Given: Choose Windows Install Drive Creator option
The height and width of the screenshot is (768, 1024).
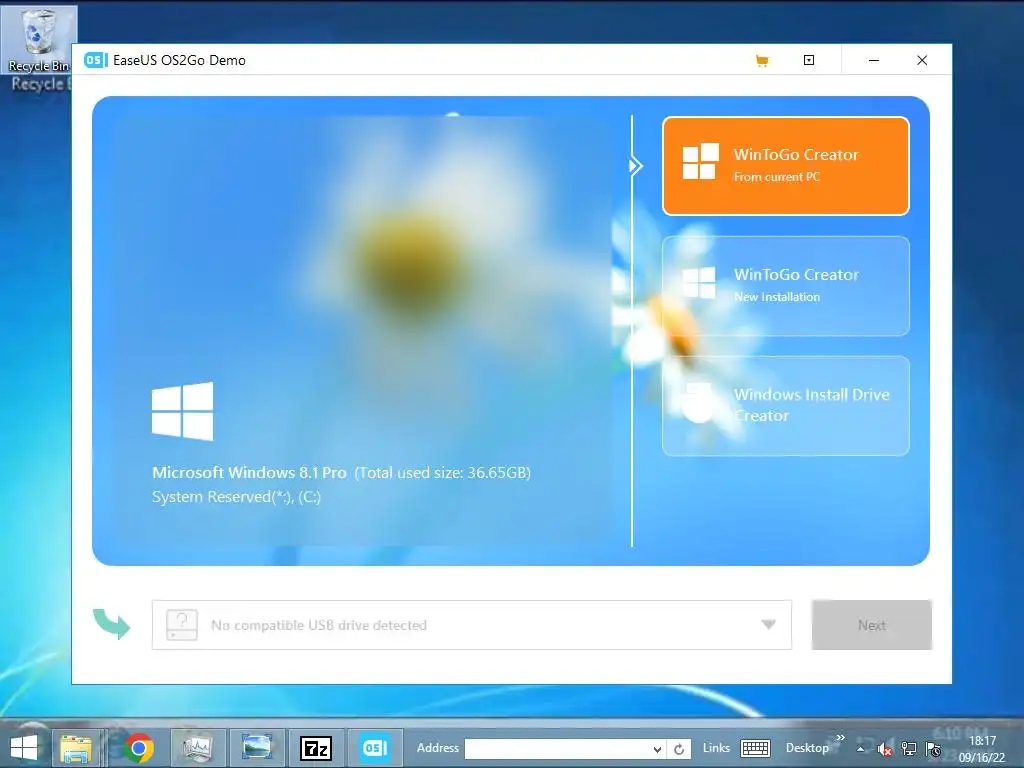Looking at the screenshot, I should [x=786, y=406].
